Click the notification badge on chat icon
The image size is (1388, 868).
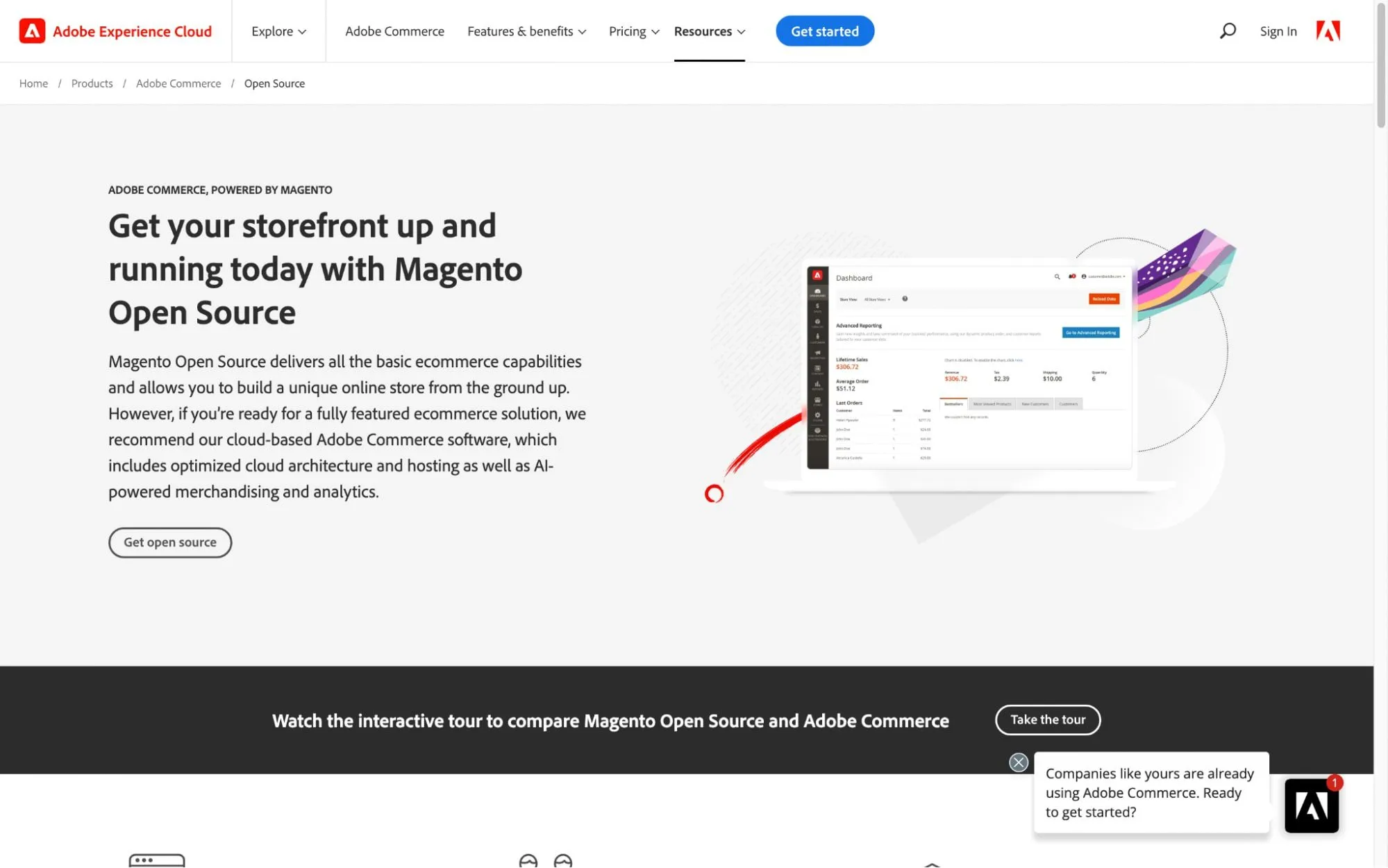(x=1334, y=783)
